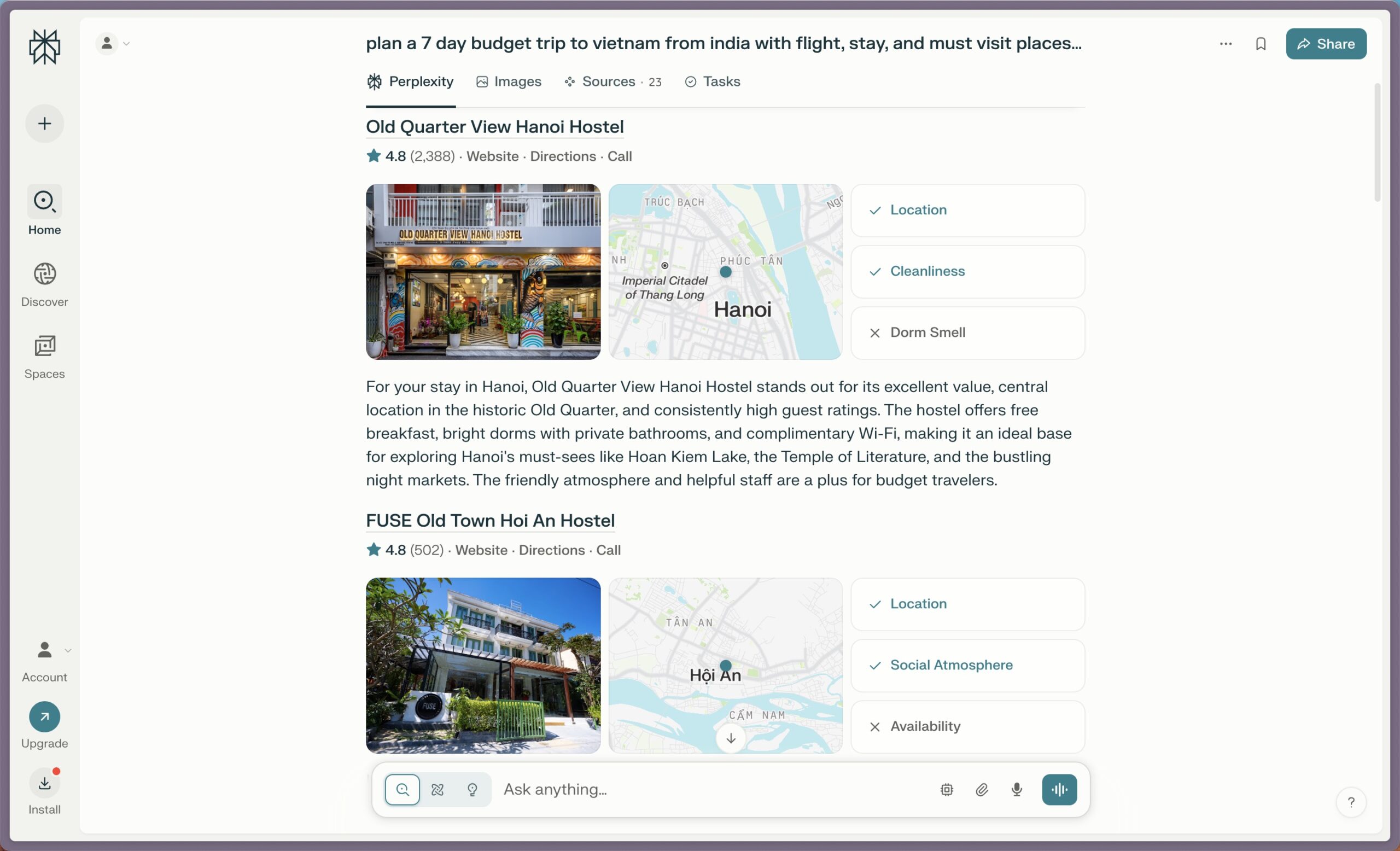Image resolution: width=1400 pixels, height=851 pixels.
Task: Start voice mode with waveform button
Action: coord(1059,789)
